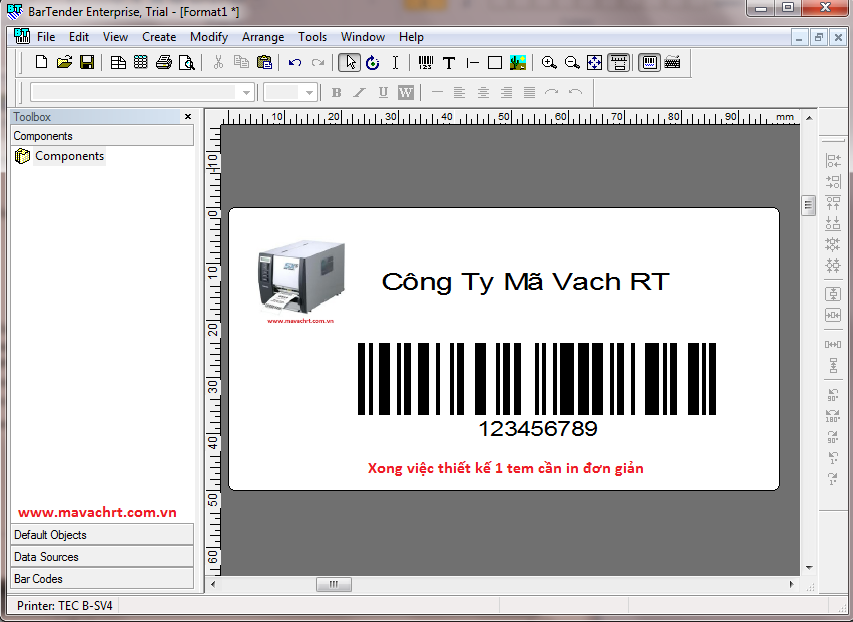Redo the last undone action
This screenshot has height=622, width=853.
click(x=318, y=62)
